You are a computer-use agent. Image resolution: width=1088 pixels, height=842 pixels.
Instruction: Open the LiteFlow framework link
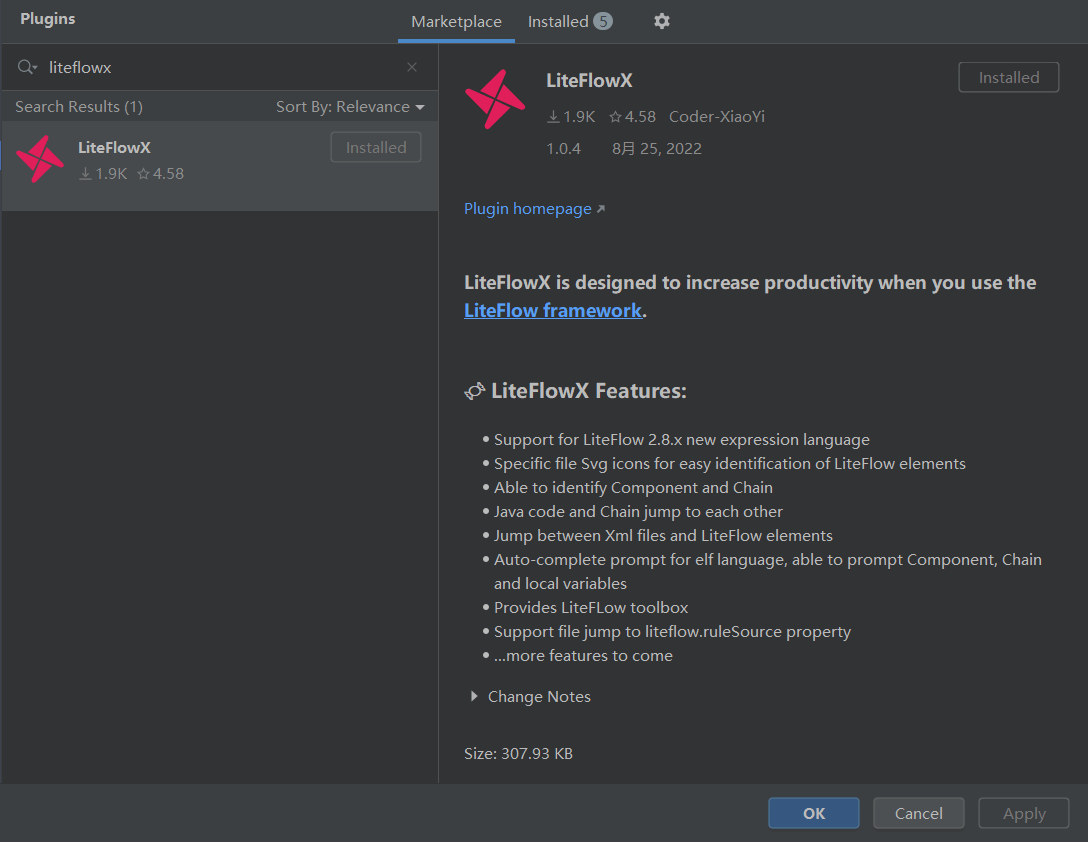[552, 310]
